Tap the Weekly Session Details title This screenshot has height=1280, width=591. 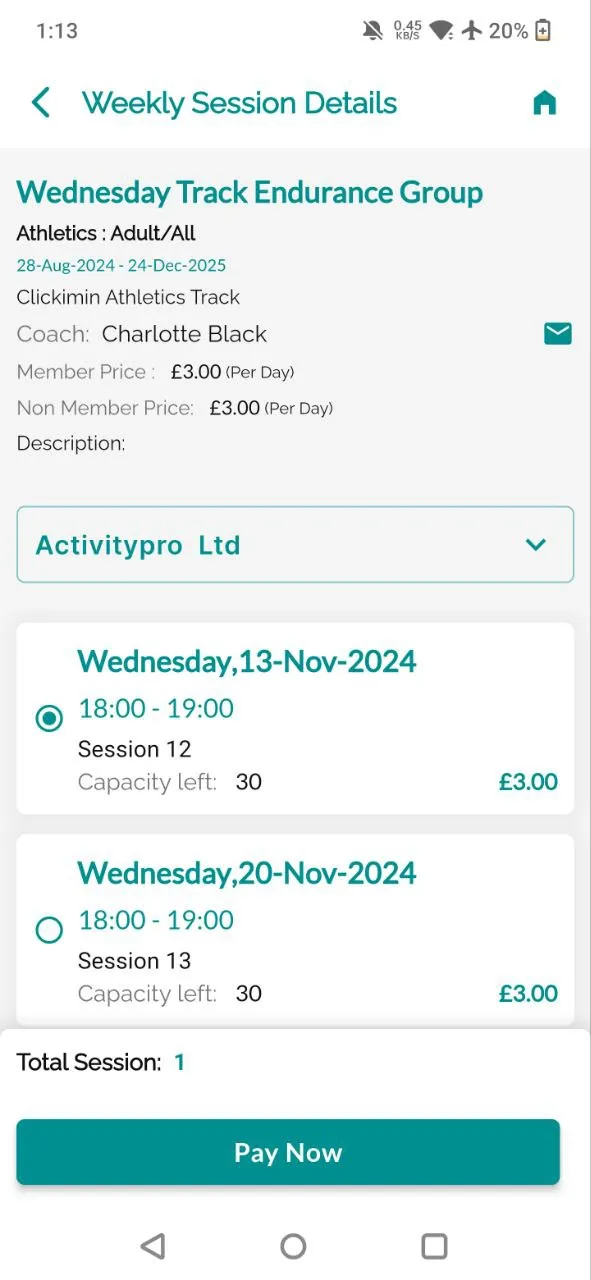(240, 103)
